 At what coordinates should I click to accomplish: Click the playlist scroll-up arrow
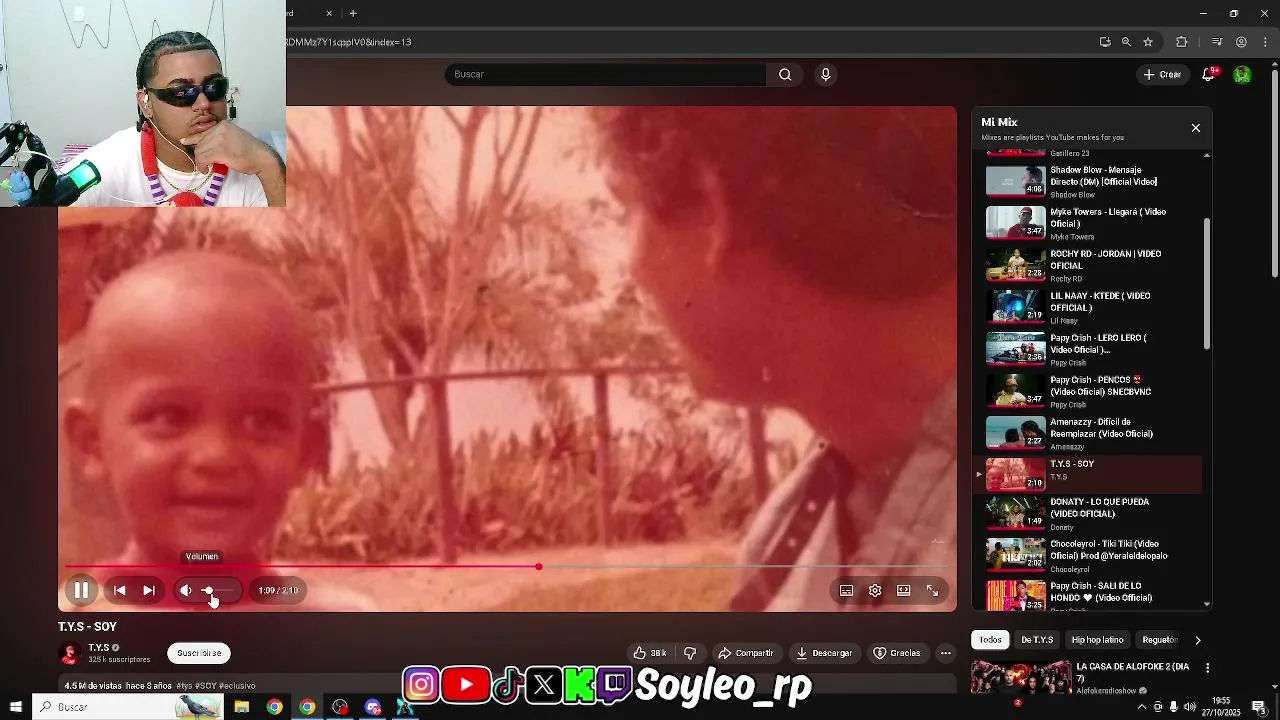1207,155
